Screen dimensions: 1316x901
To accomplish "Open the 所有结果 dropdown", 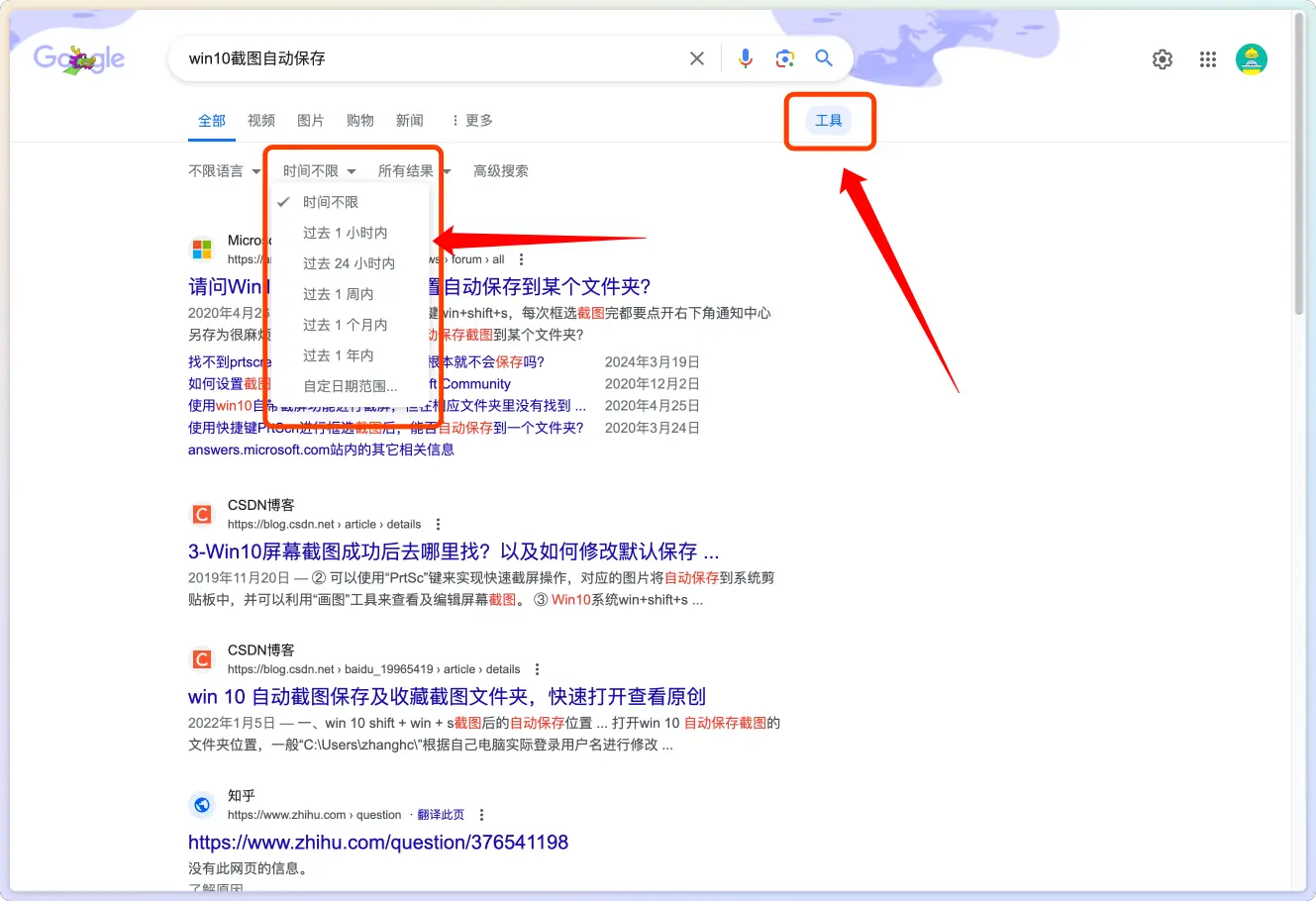I will [414, 171].
